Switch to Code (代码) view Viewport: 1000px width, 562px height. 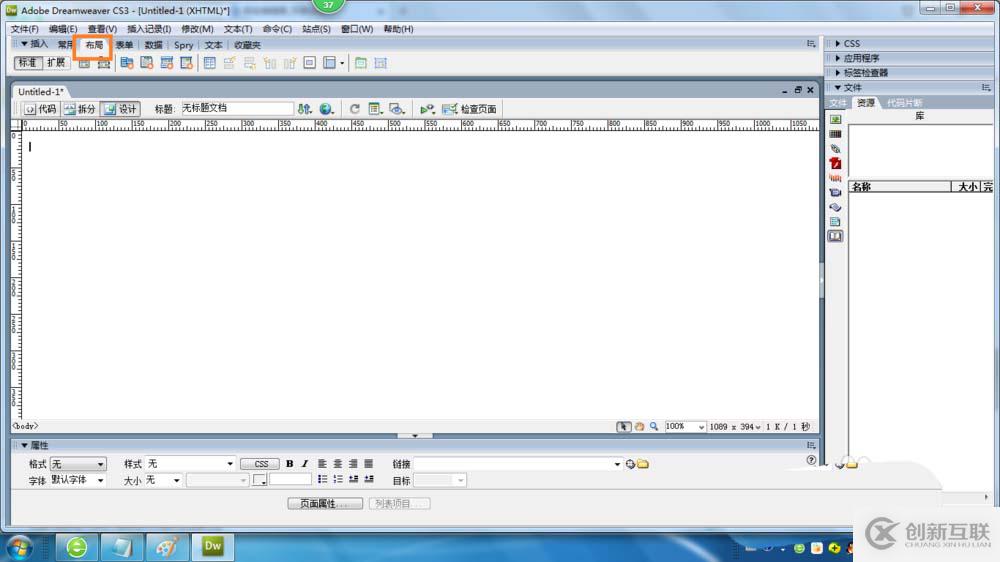(41, 109)
